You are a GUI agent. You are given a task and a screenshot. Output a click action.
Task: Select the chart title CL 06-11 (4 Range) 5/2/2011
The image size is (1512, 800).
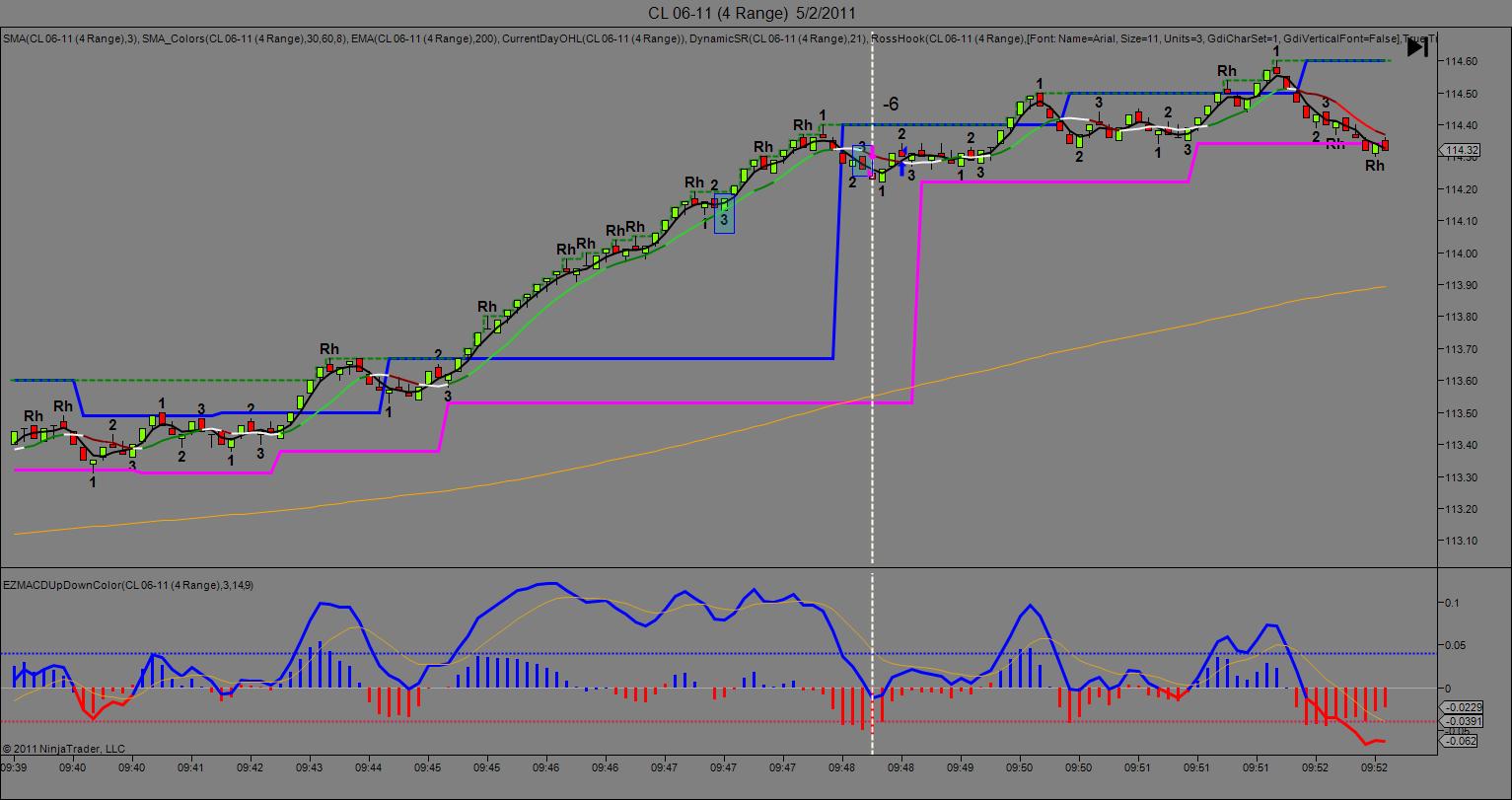[752, 13]
